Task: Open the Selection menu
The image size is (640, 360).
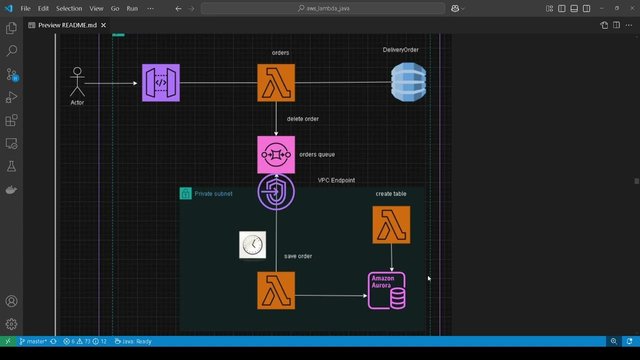Action: tap(69, 9)
